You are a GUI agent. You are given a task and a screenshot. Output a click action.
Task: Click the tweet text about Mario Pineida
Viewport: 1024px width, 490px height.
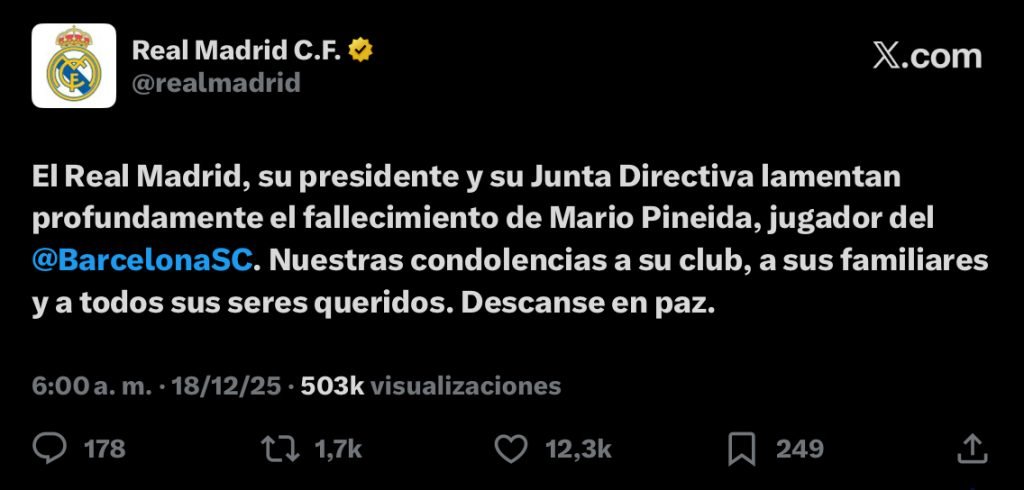click(509, 241)
